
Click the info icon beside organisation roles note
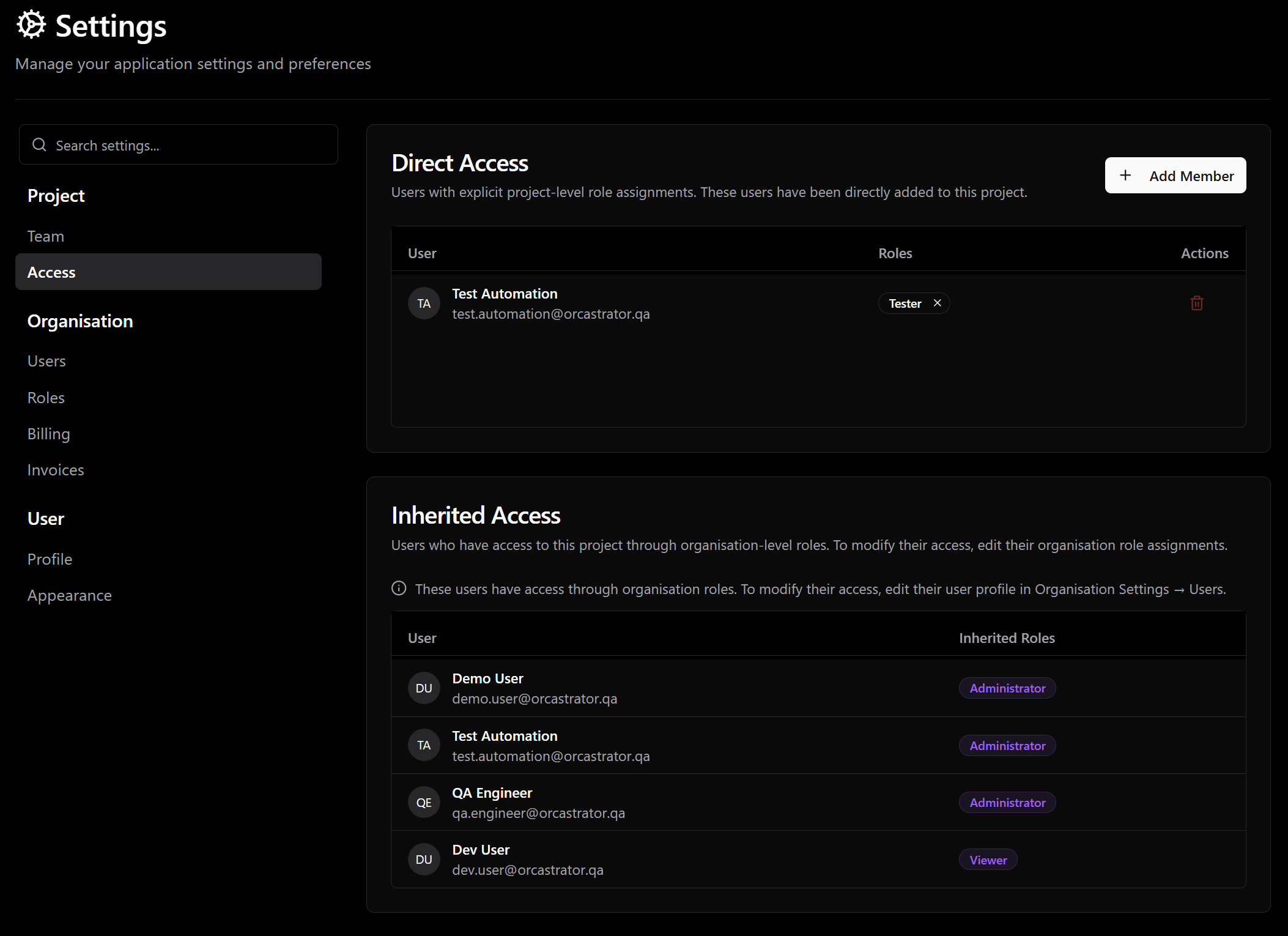(399, 589)
